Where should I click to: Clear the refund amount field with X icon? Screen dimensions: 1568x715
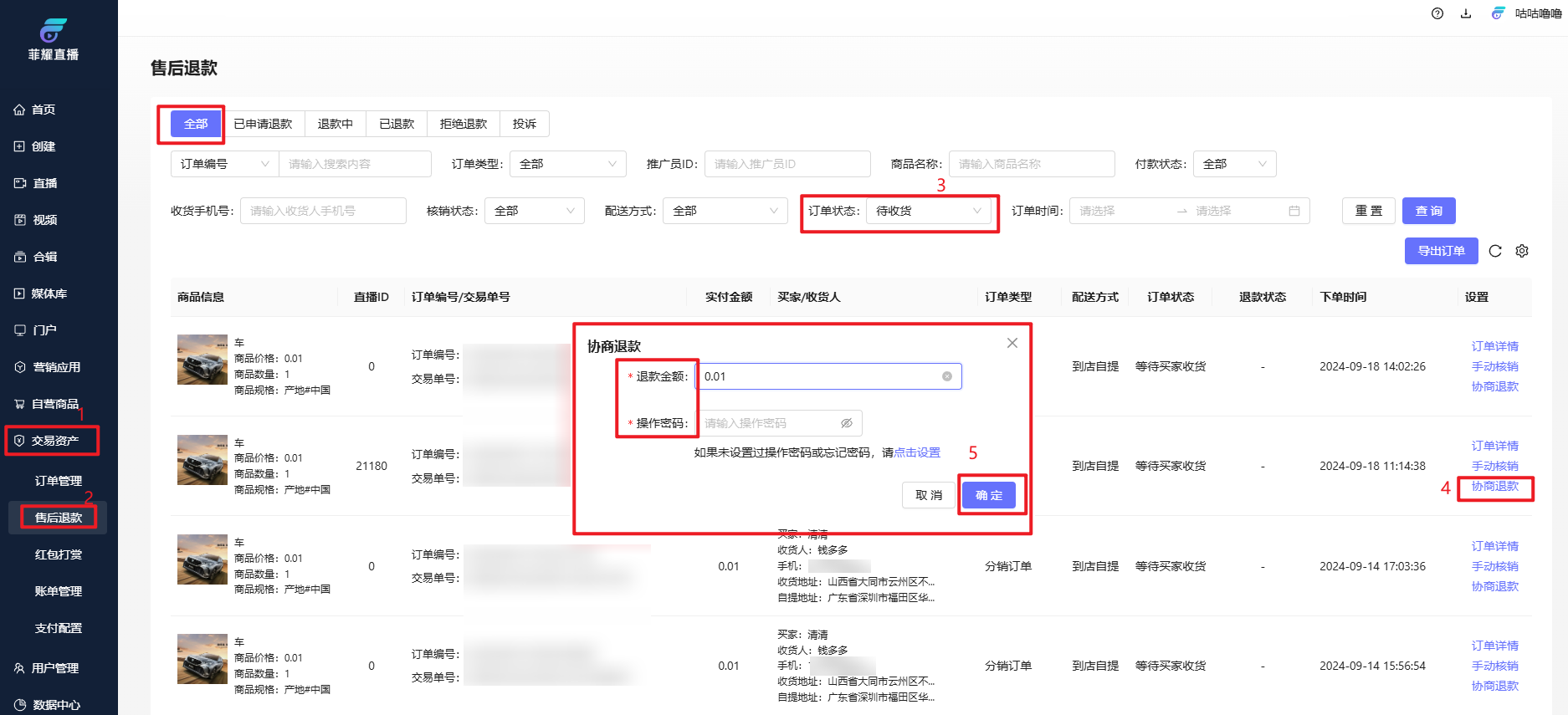tap(947, 376)
